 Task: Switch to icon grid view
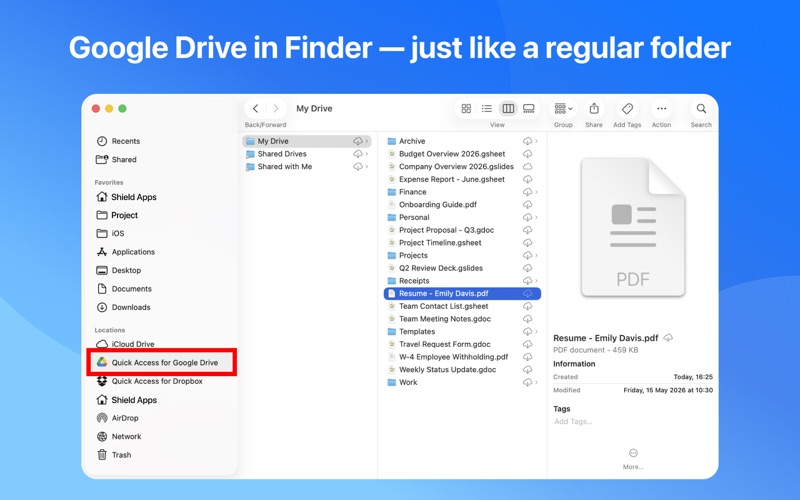click(x=466, y=108)
